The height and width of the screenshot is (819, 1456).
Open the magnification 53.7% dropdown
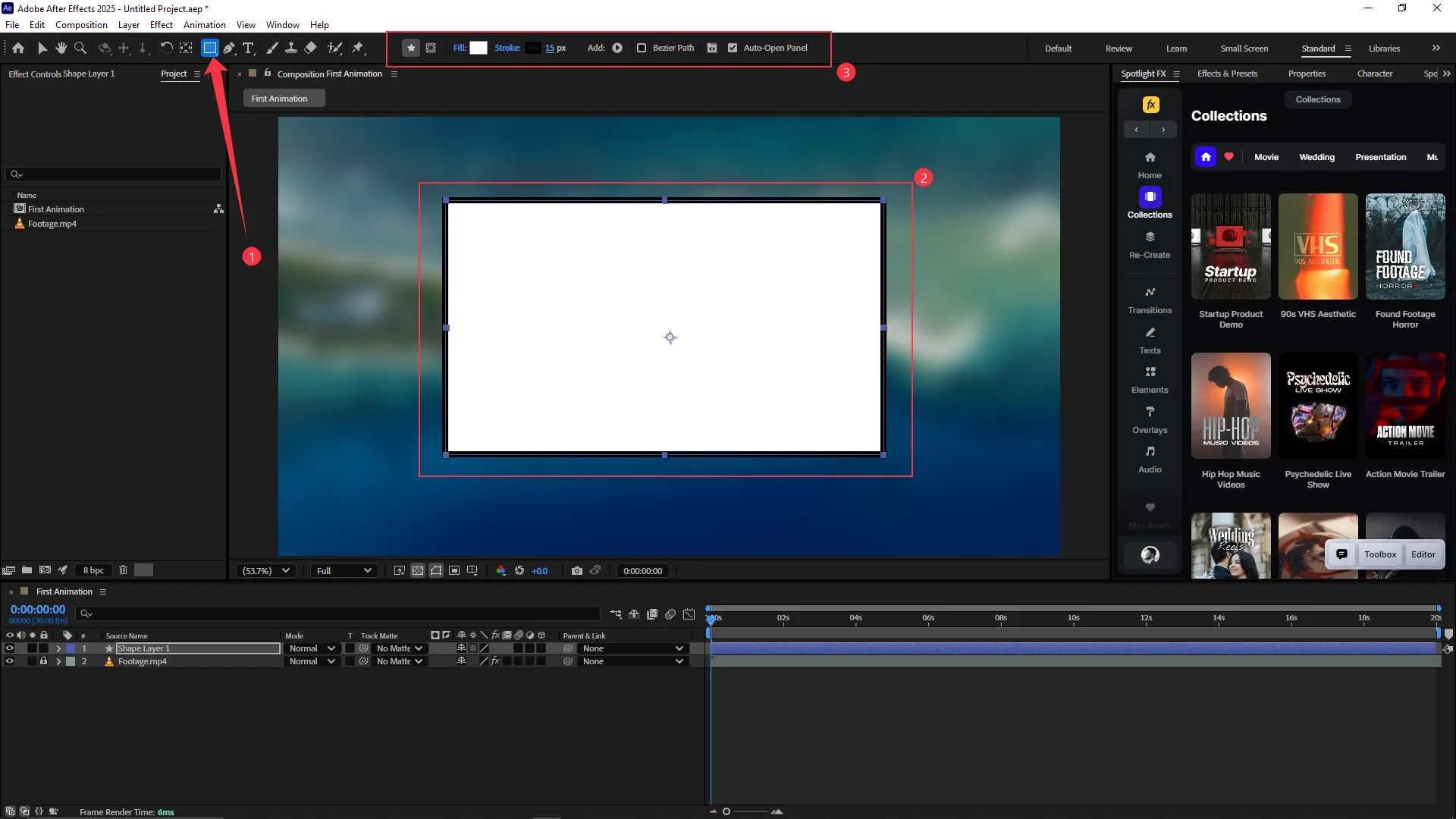(x=265, y=570)
